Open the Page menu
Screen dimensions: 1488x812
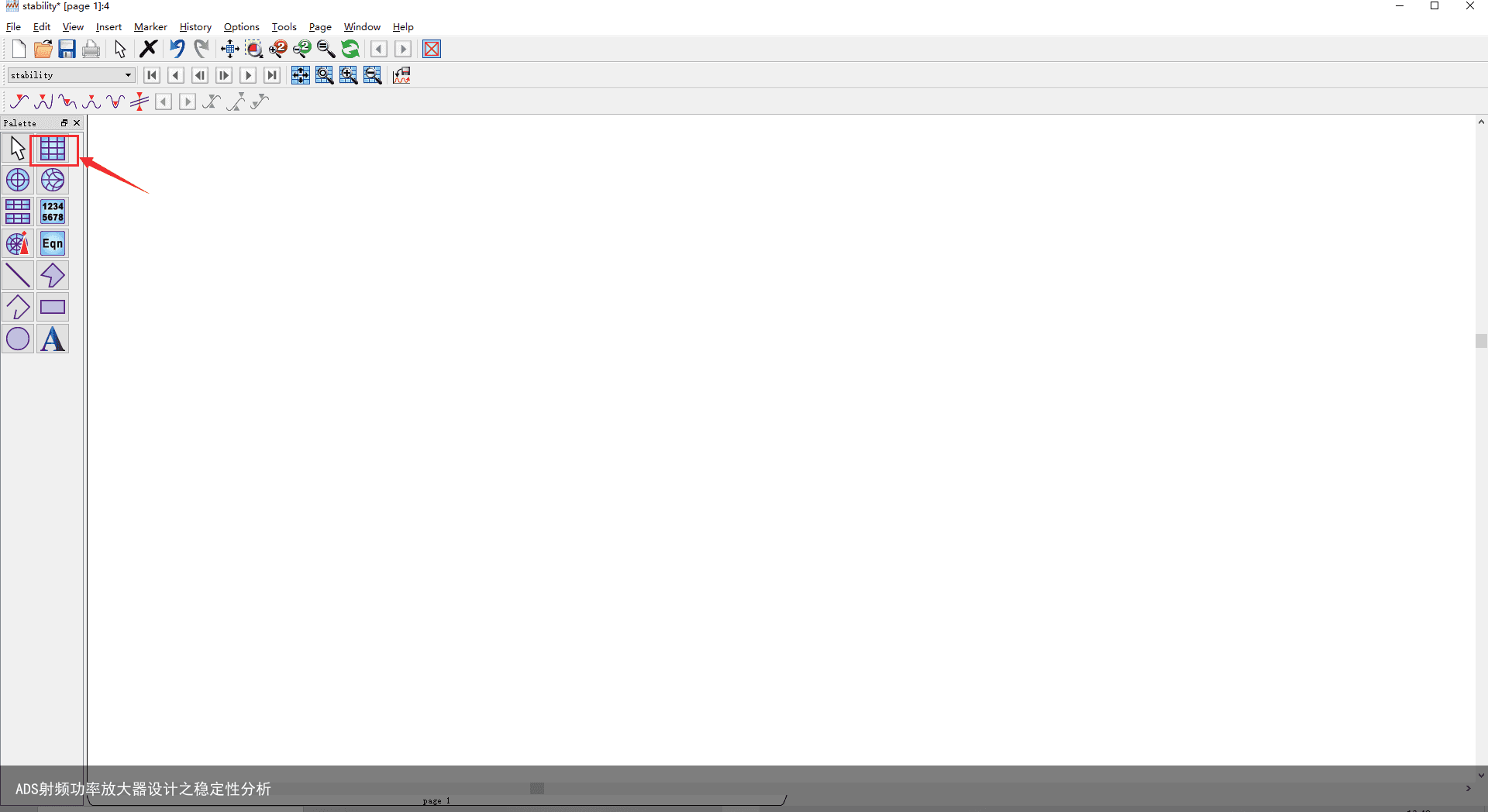(320, 26)
